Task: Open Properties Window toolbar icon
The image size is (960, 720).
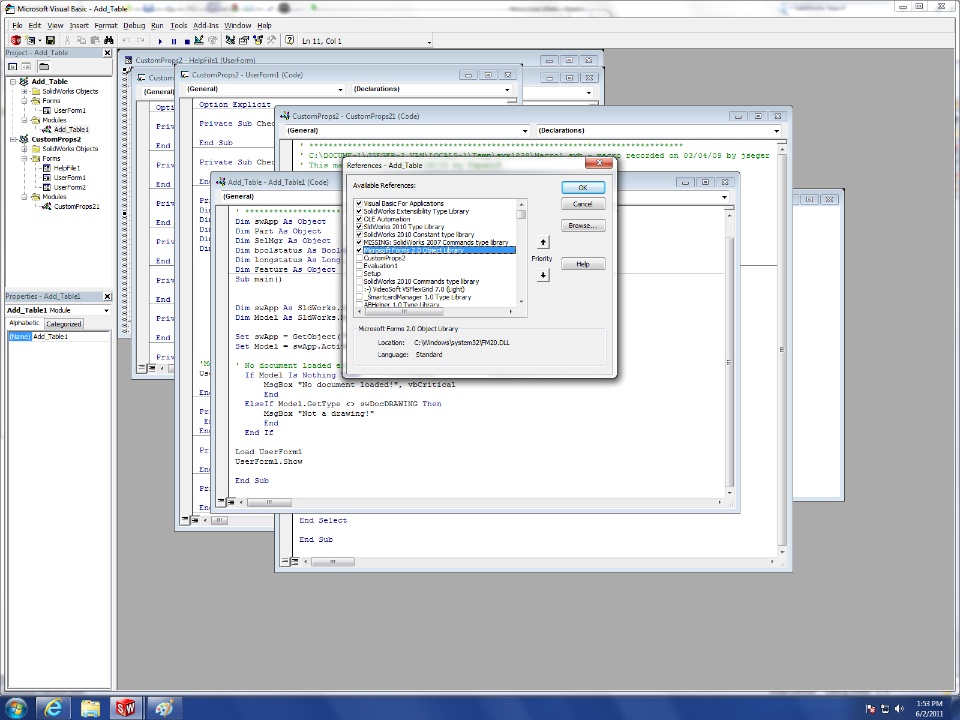Action: tap(244, 40)
